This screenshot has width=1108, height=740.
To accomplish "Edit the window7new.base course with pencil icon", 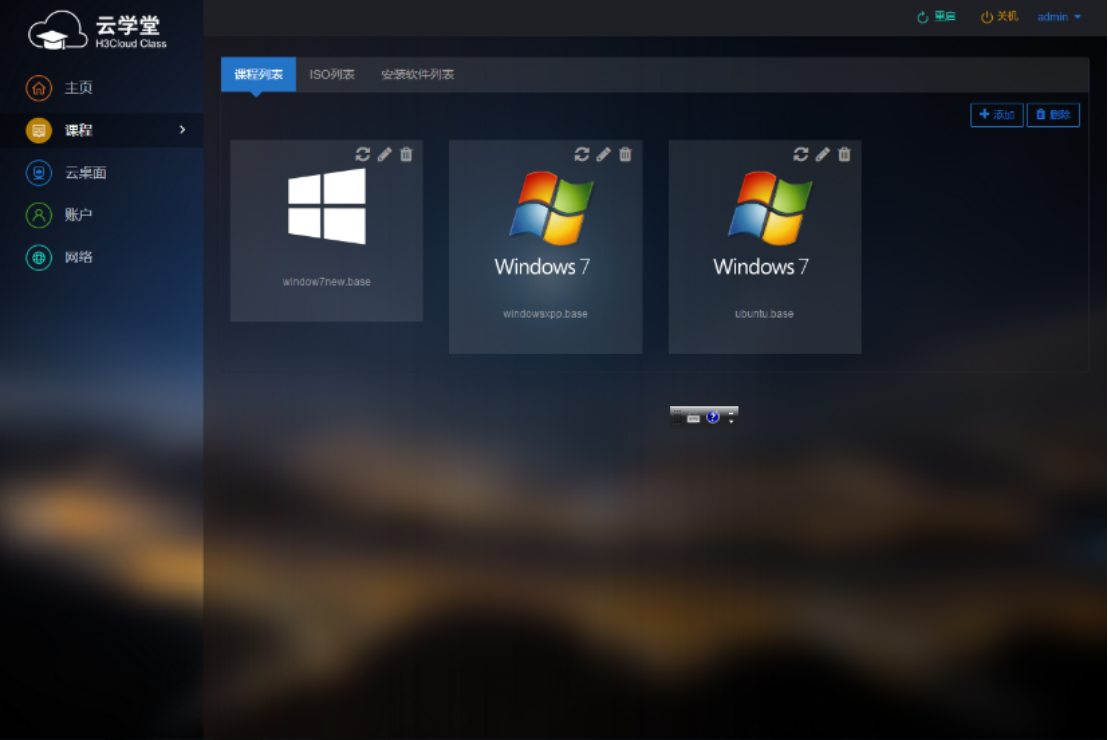I will [384, 154].
